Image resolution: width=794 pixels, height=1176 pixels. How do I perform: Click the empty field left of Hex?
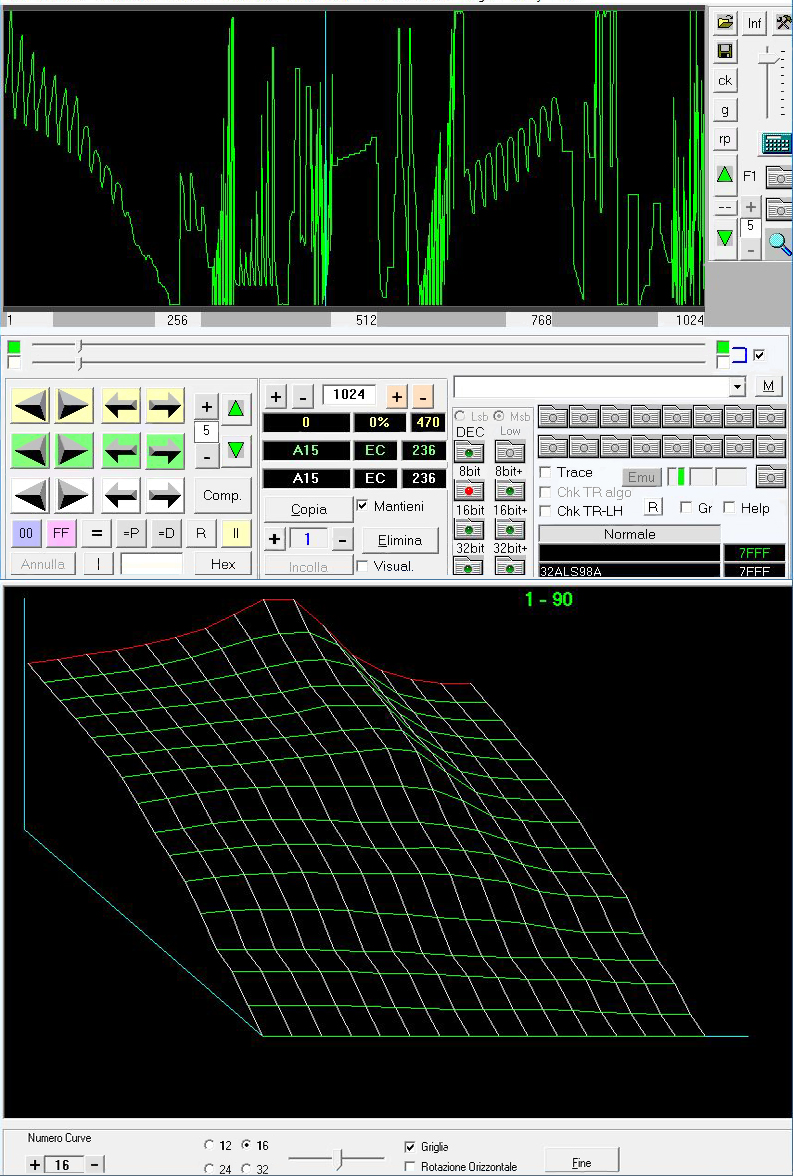(x=151, y=564)
